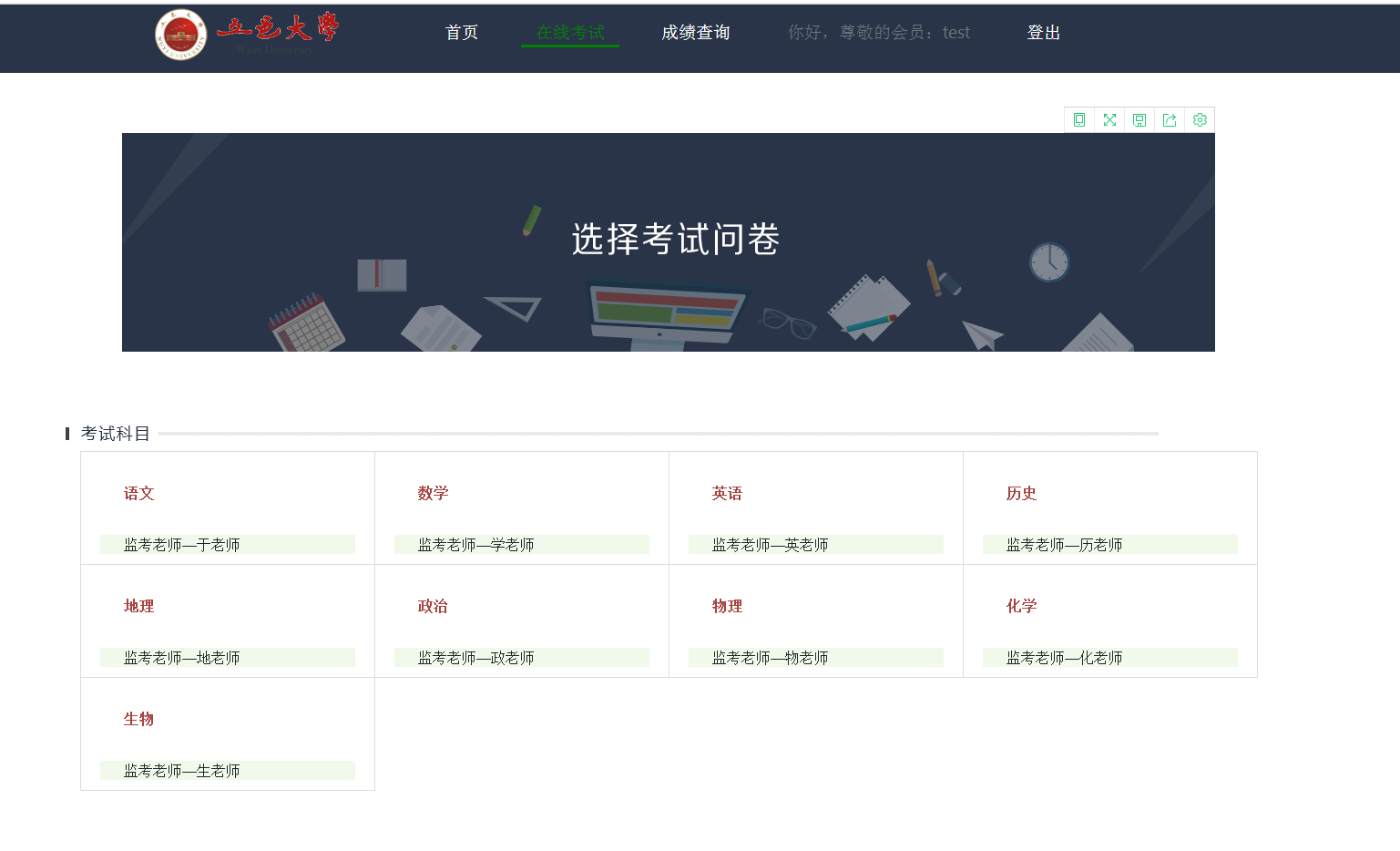The height and width of the screenshot is (851, 1400).
Task: Click proctor label 监考老师—地老师
Action: point(182,658)
